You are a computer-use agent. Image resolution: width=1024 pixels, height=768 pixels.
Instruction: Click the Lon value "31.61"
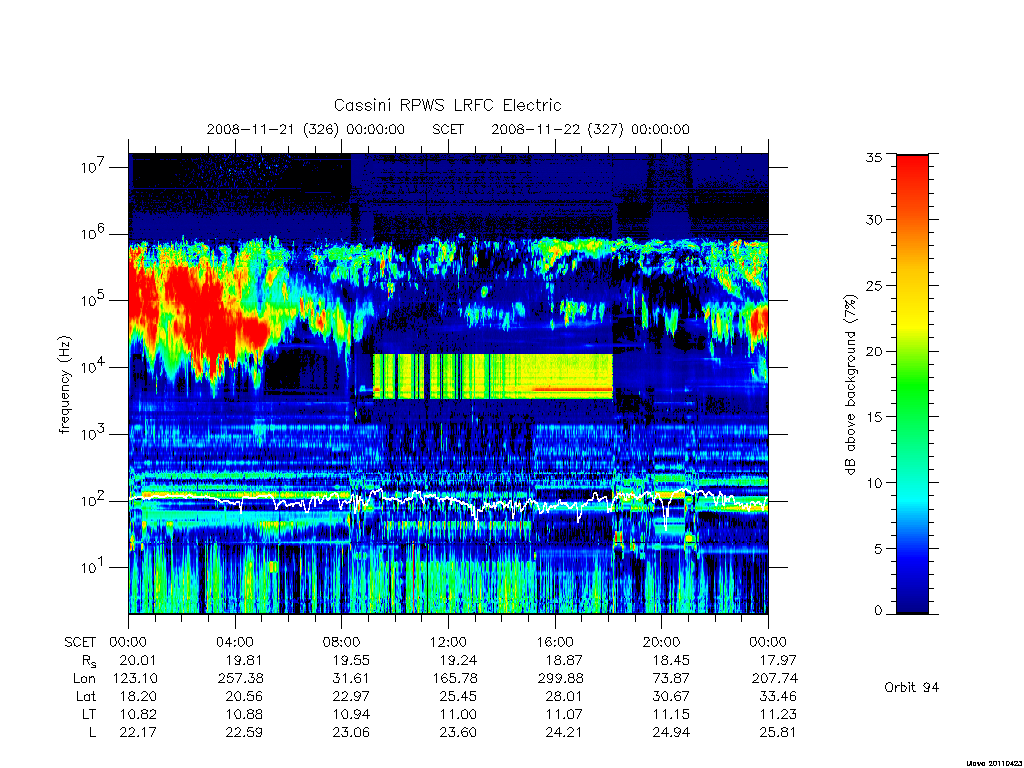point(351,679)
